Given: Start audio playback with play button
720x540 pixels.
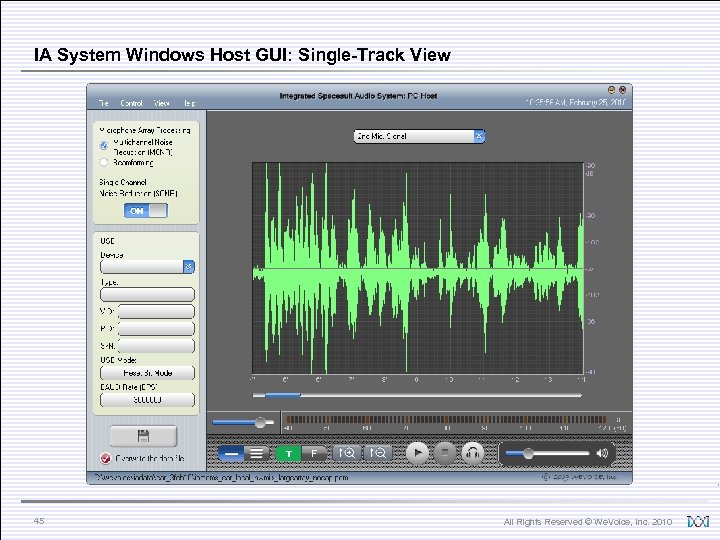Looking at the screenshot, I should pyautogui.click(x=417, y=453).
